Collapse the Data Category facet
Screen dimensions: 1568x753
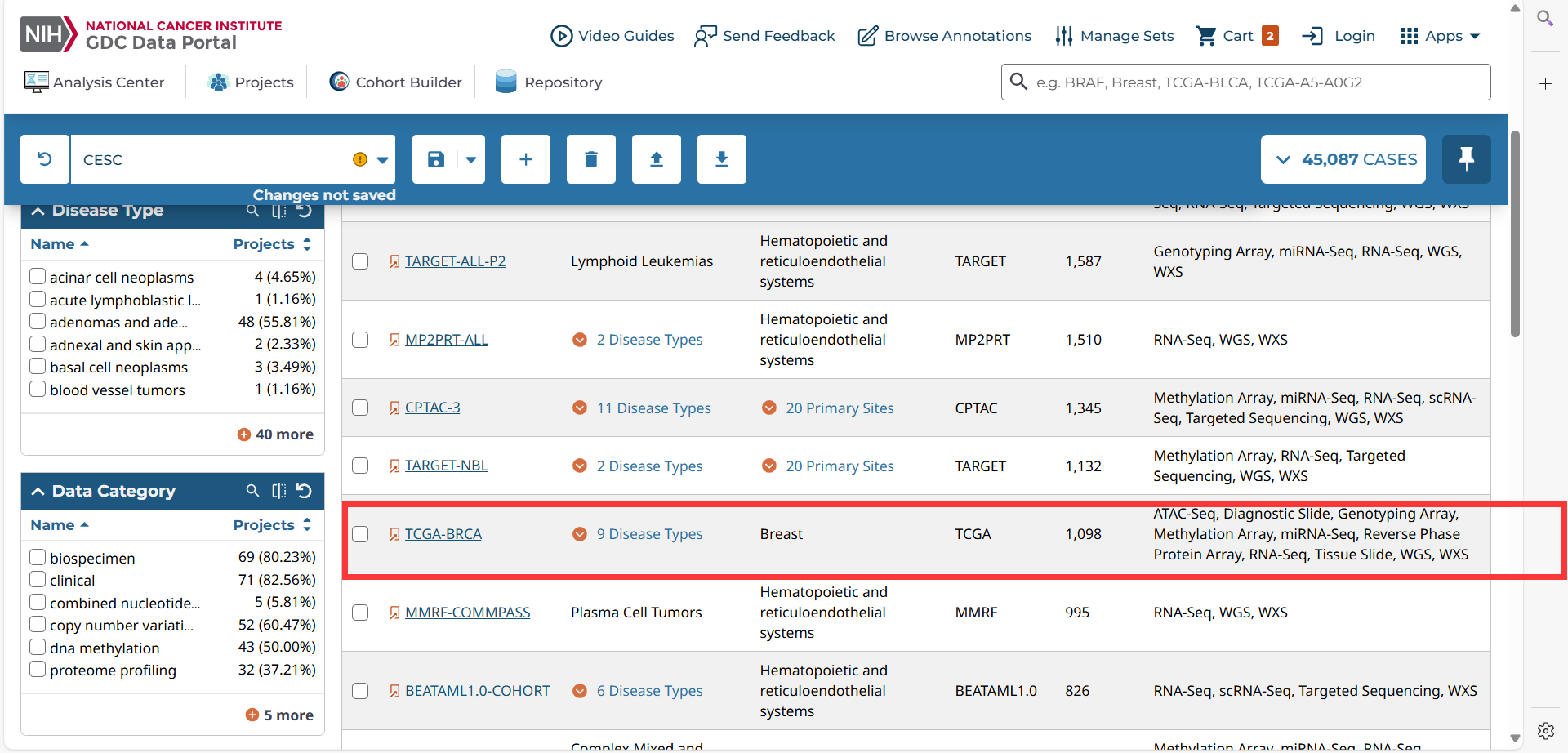coord(38,491)
